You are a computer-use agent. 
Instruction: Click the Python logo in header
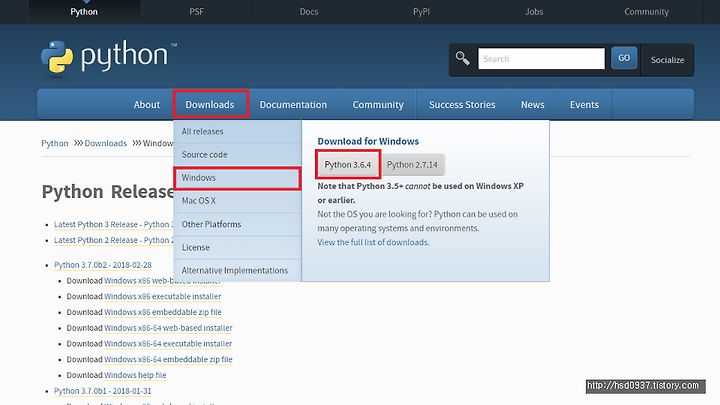(109, 57)
